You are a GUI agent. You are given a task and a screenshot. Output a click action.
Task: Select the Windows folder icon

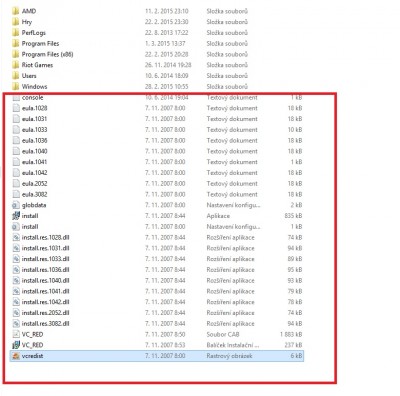(x=15, y=86)
